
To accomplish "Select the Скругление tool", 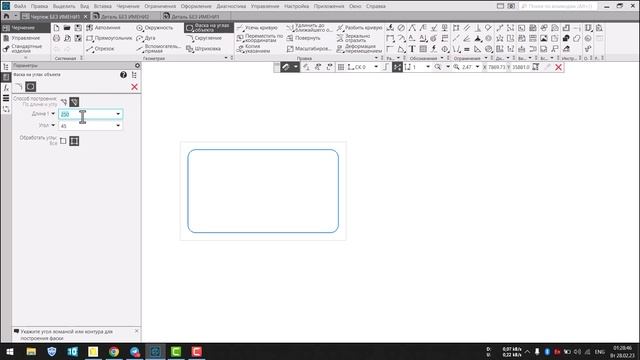I will click(x=204, y=38).
